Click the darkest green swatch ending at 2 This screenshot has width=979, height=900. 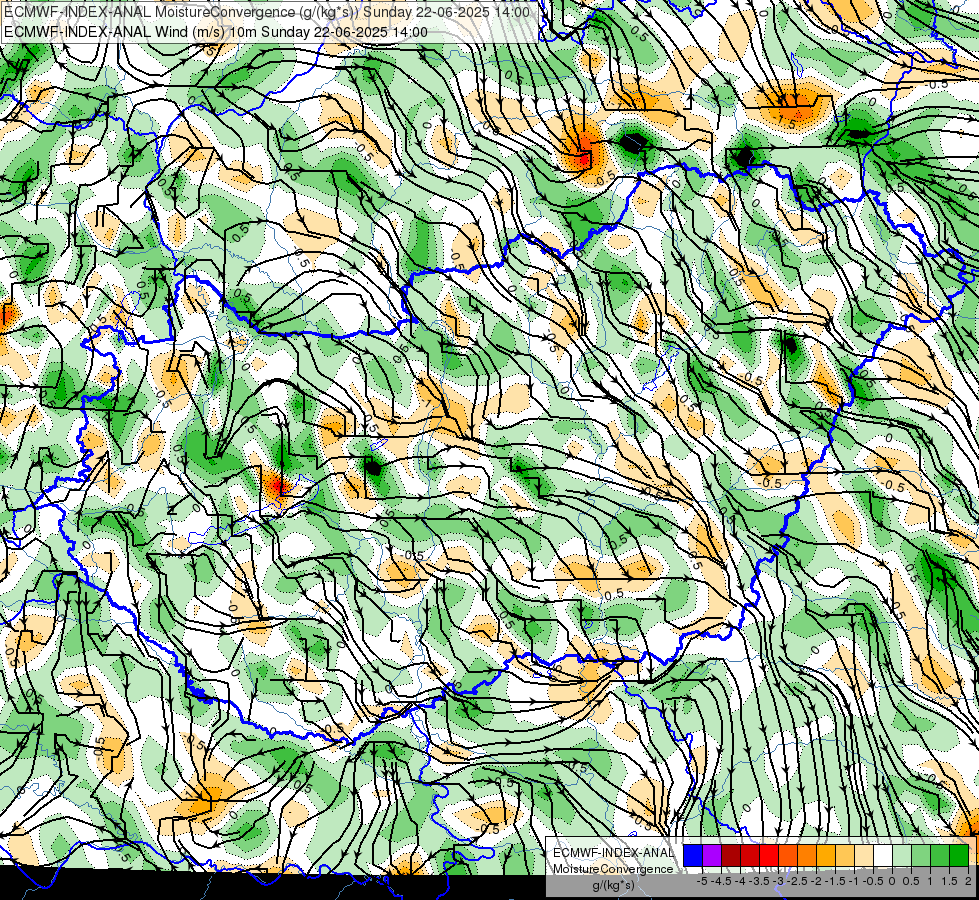click(x=959, y=855)
